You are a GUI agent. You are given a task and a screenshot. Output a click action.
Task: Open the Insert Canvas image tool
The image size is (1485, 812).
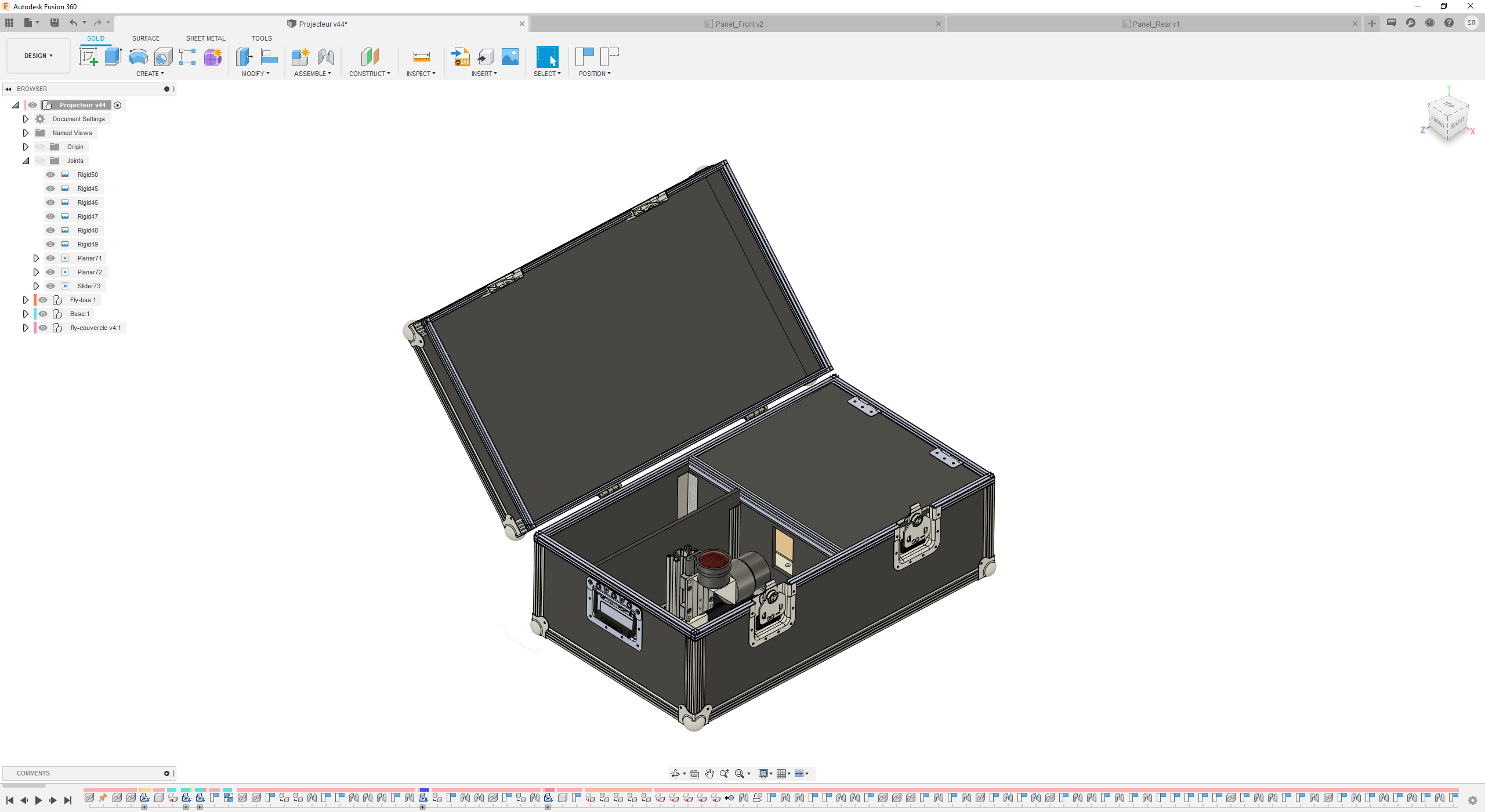tap(510, 57)
